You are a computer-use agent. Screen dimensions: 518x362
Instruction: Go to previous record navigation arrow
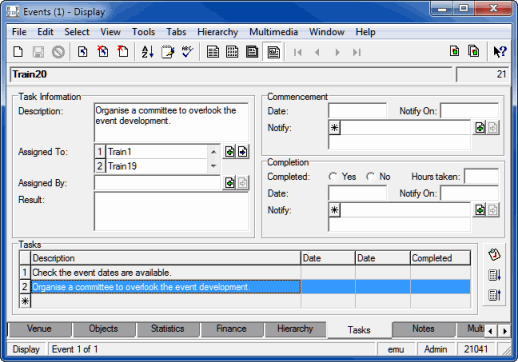(x=317, y=52)
